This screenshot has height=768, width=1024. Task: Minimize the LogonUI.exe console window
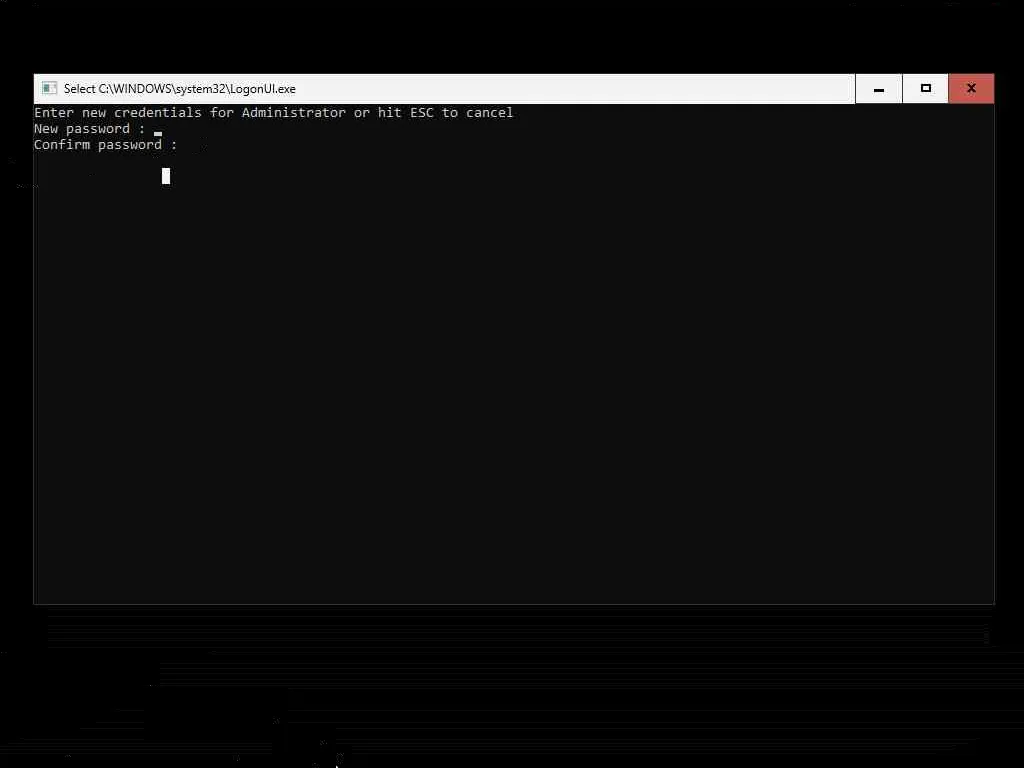[878, 89]
